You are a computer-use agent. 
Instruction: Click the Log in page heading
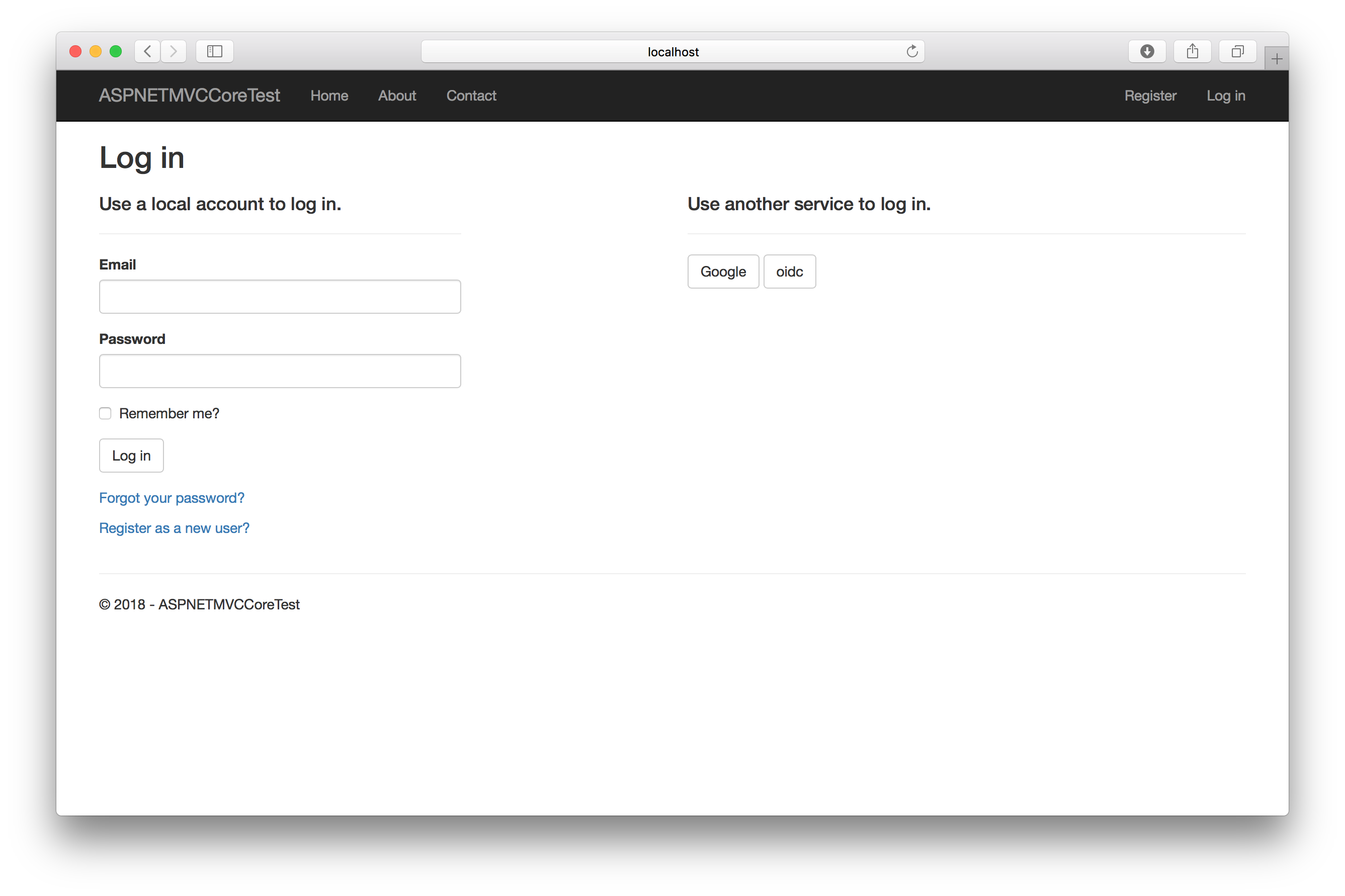[142, 158]
